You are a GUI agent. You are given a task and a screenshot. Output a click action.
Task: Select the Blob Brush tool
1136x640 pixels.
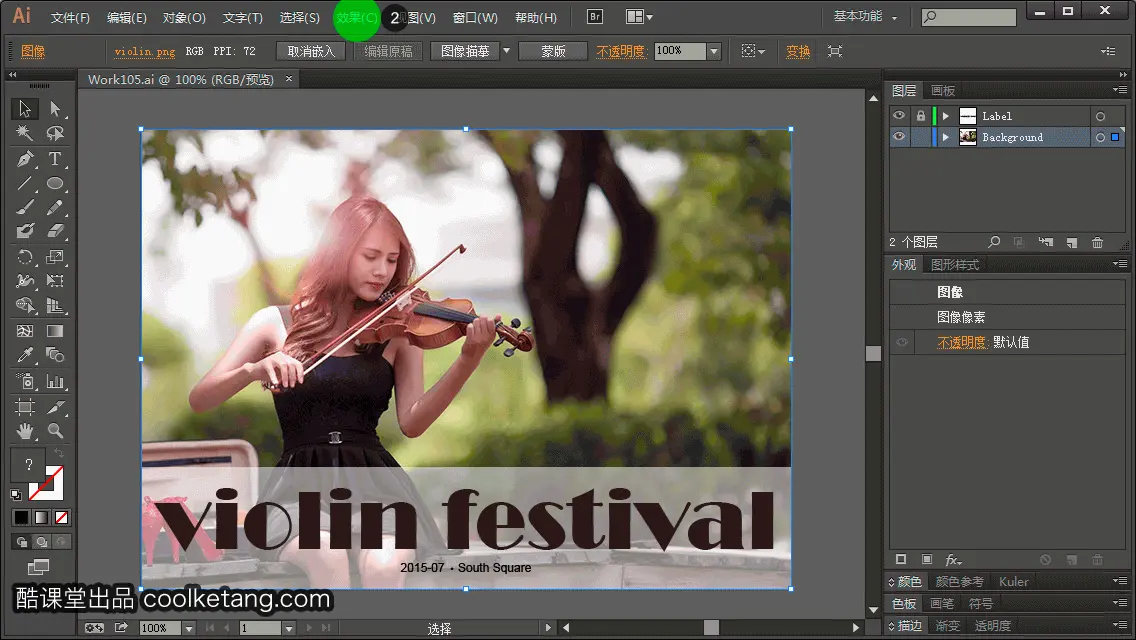pos(25,232)
